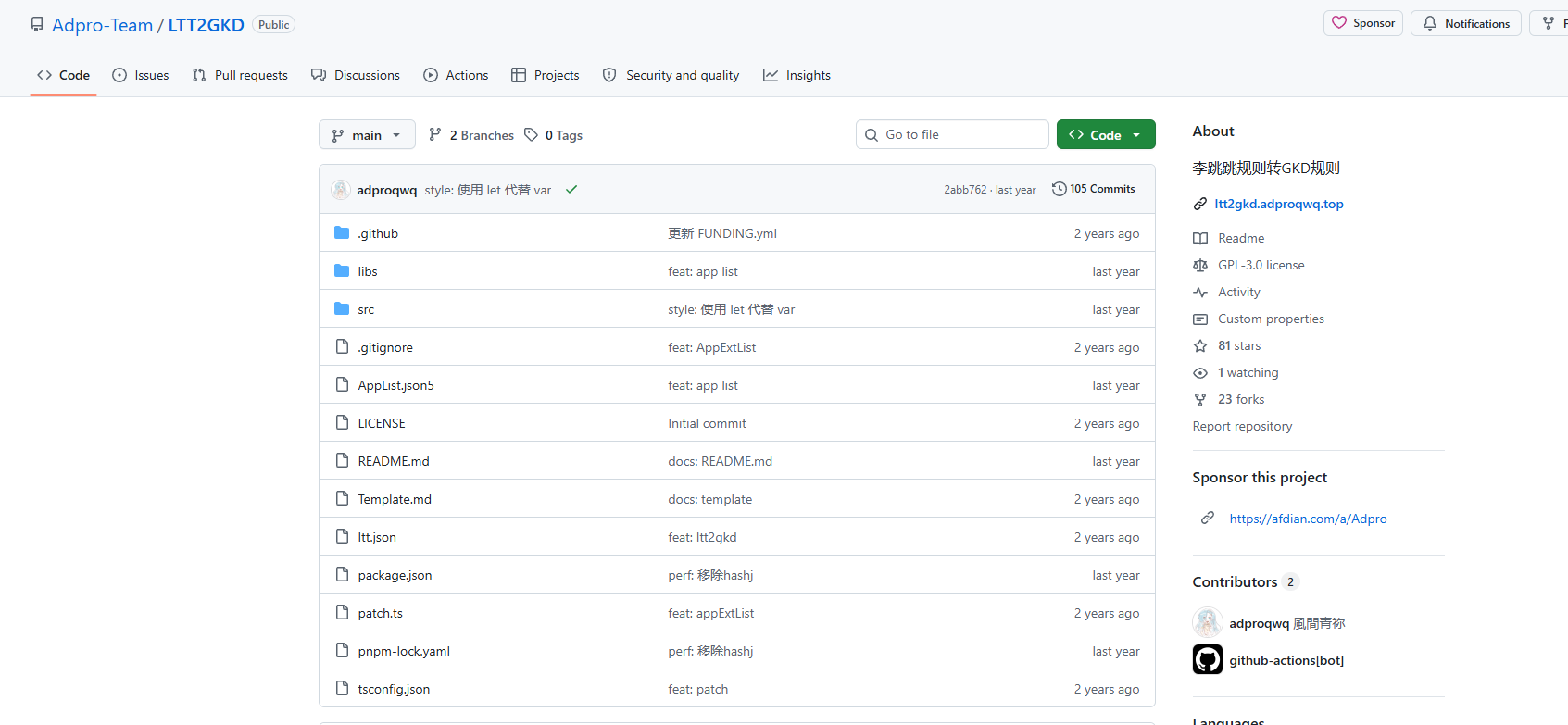The width and height of the screenshot is (1568, 725).
Task: Switch to the Code tab
Action: click(63, 75)
